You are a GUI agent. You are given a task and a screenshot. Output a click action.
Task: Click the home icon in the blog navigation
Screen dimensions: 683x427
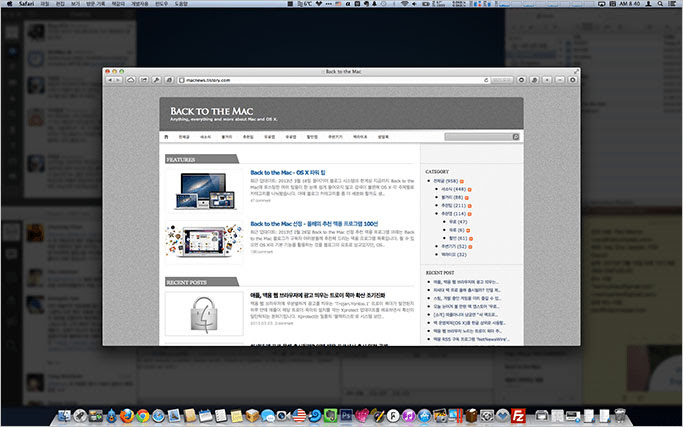coord(166,137)
